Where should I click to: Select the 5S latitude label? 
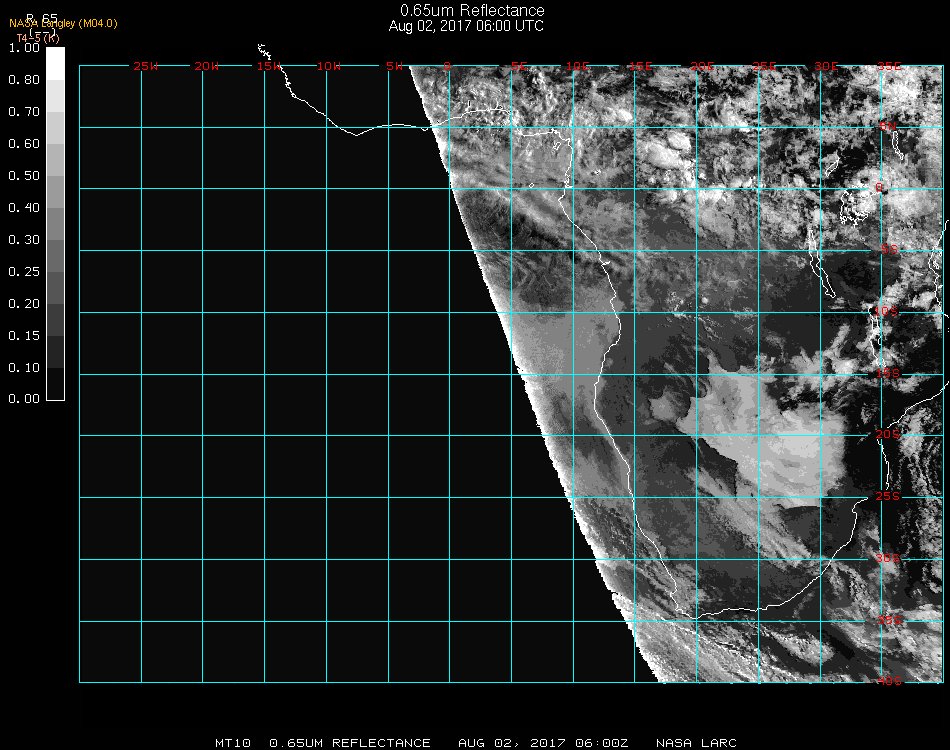point(889,249)
